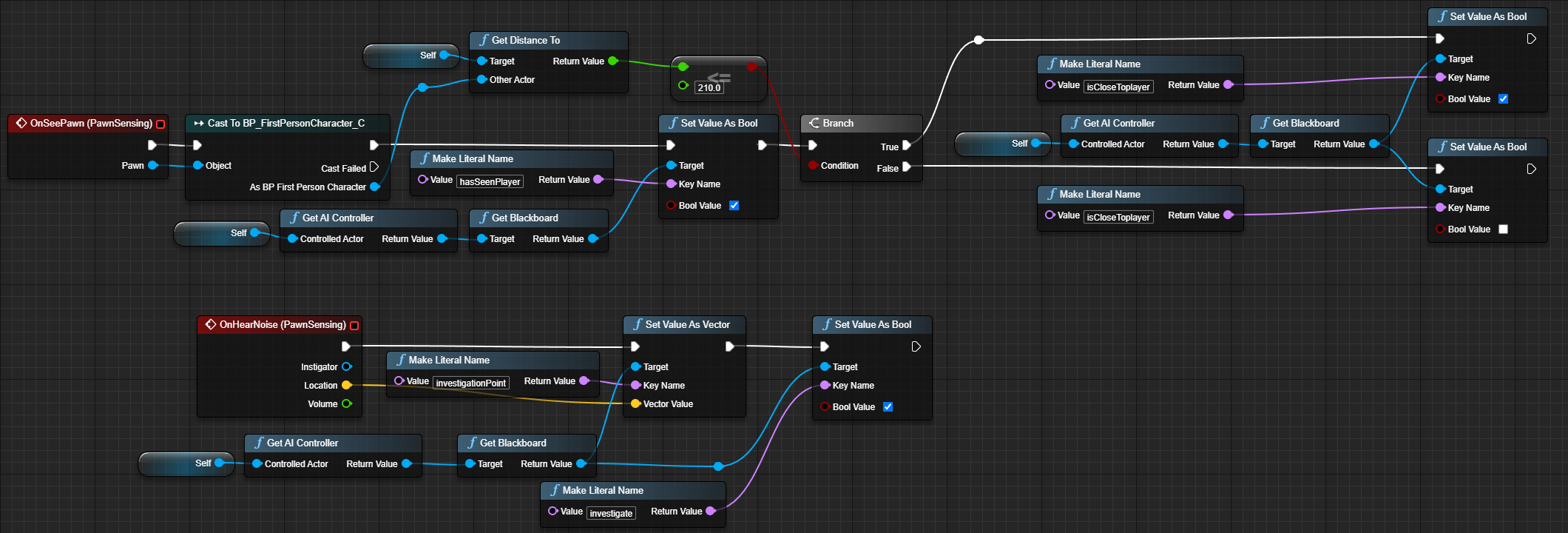
Task: Click the Cast Failed execution pin
Action: click(x=374, y=167)
